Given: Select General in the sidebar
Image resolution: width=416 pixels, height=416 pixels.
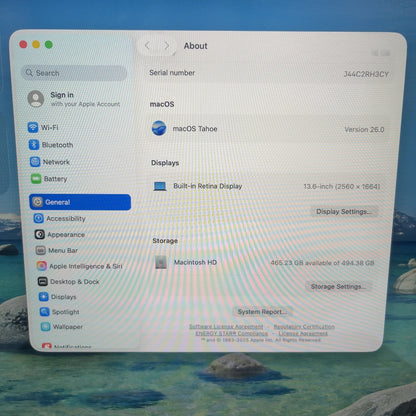Looking at the screenshot, I should pyautogui.click(x=80, y=202).
